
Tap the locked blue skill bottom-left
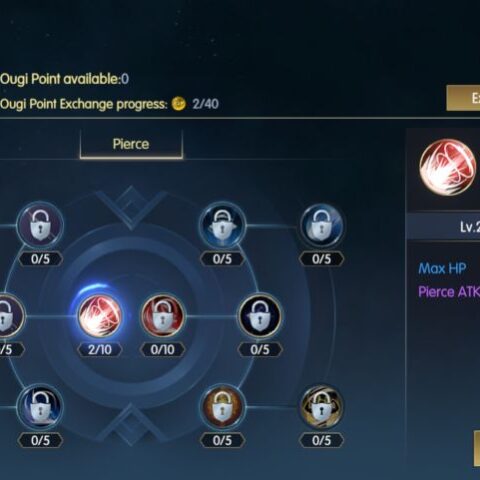pos(40,407)
